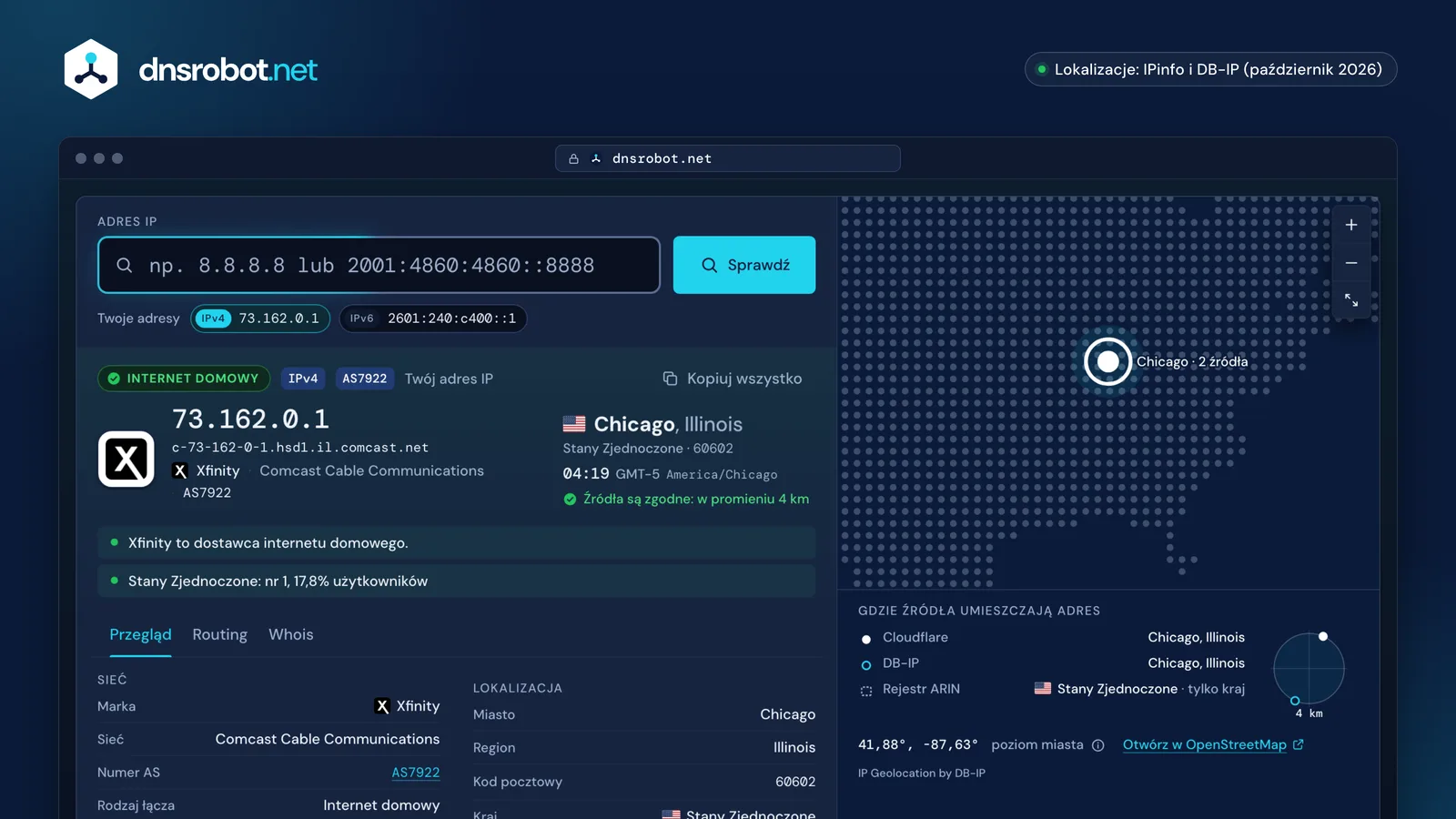Click the padlock icon in address bar

[x=573, y=158]
